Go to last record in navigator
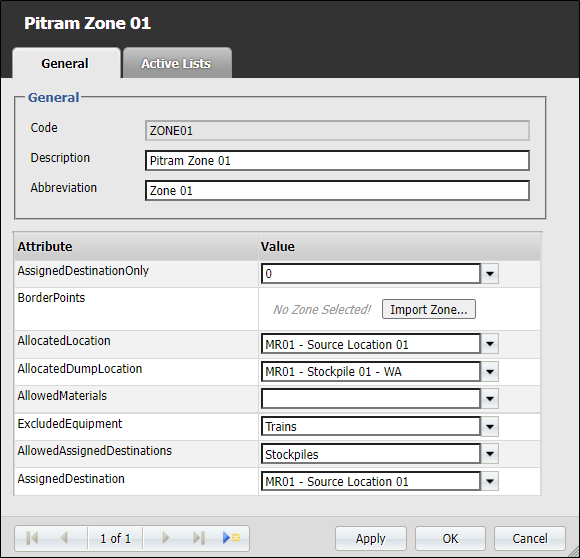Viewport: 580px width, 558px height. click(199, 538)
